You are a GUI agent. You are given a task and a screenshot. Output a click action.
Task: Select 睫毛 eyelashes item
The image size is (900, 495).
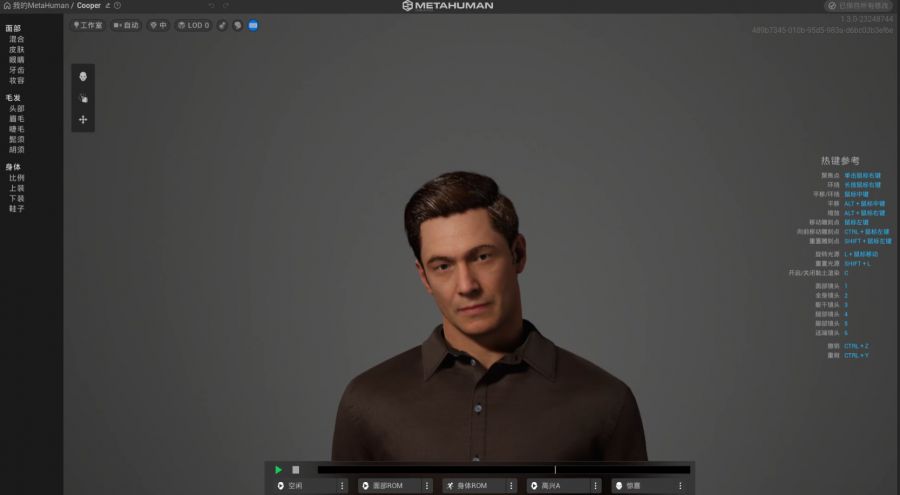17,129
